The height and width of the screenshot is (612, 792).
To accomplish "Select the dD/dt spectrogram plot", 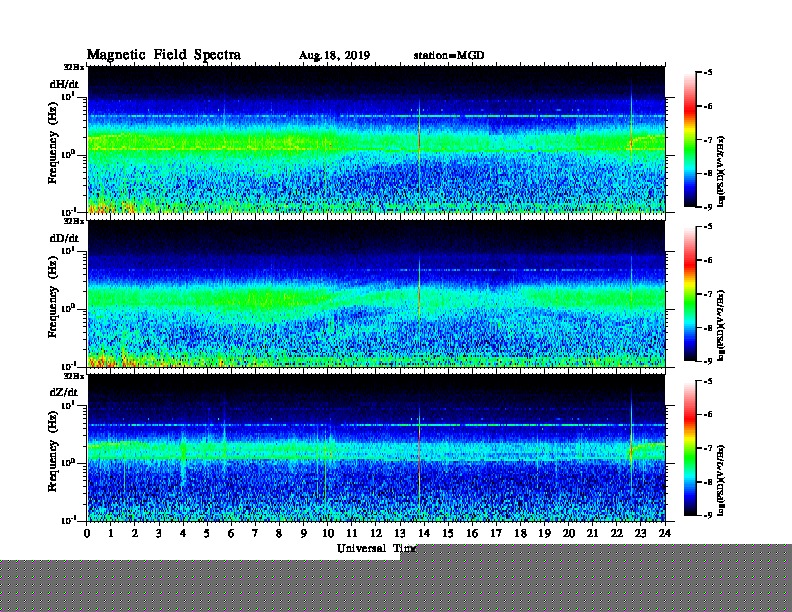I will point(376,293).
